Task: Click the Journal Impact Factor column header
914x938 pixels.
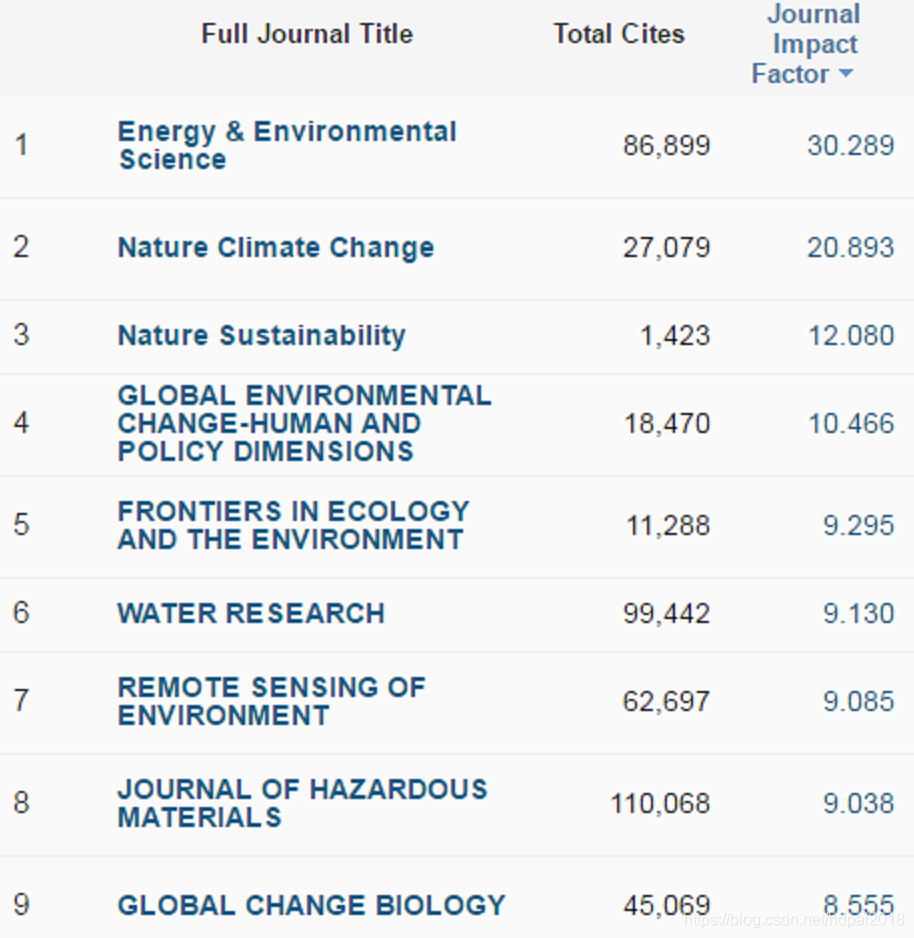Action: (x=806, y=44)
